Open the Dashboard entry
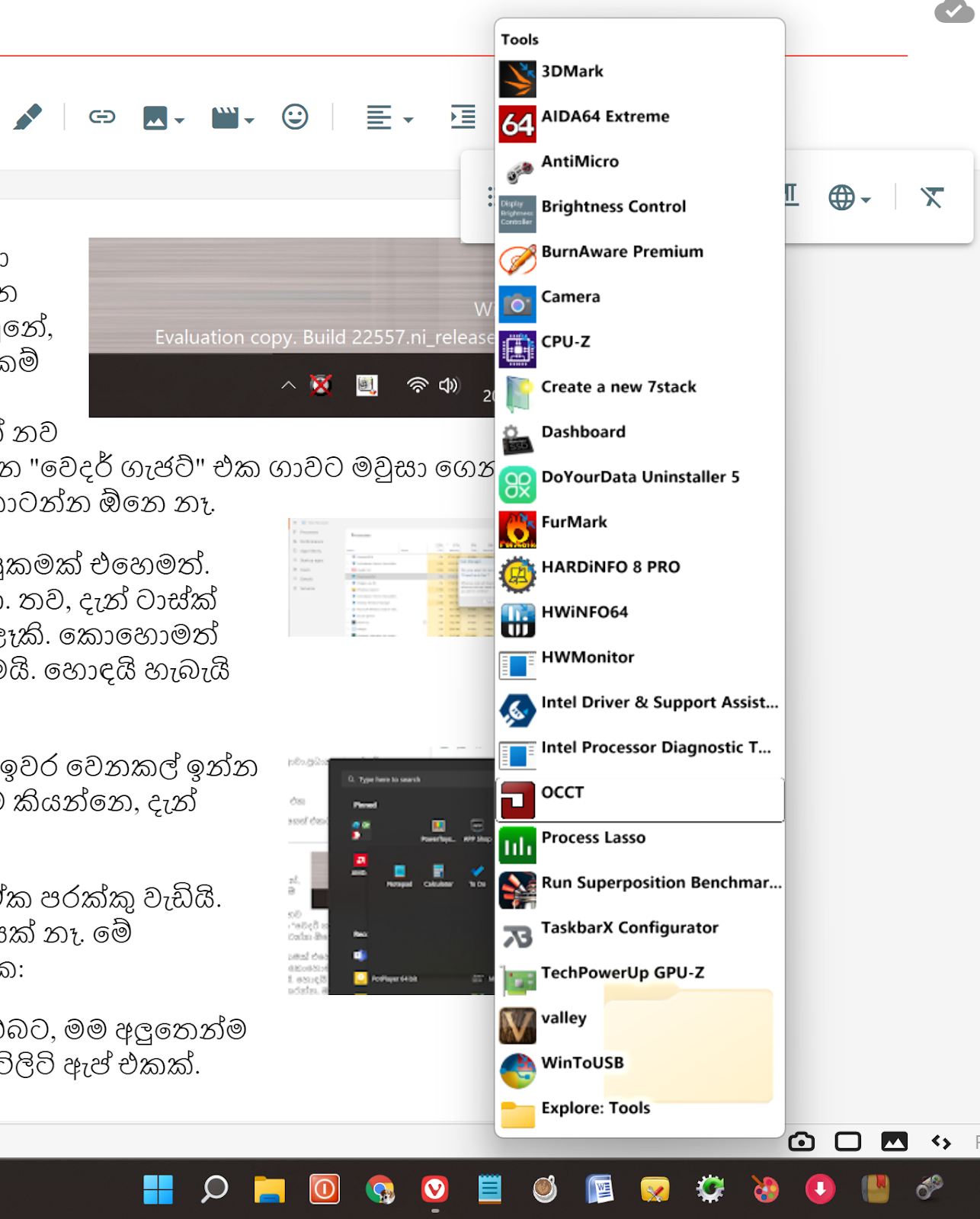Image resolution: width=980 pixels, height=1219 pixels. coord(639,439)
